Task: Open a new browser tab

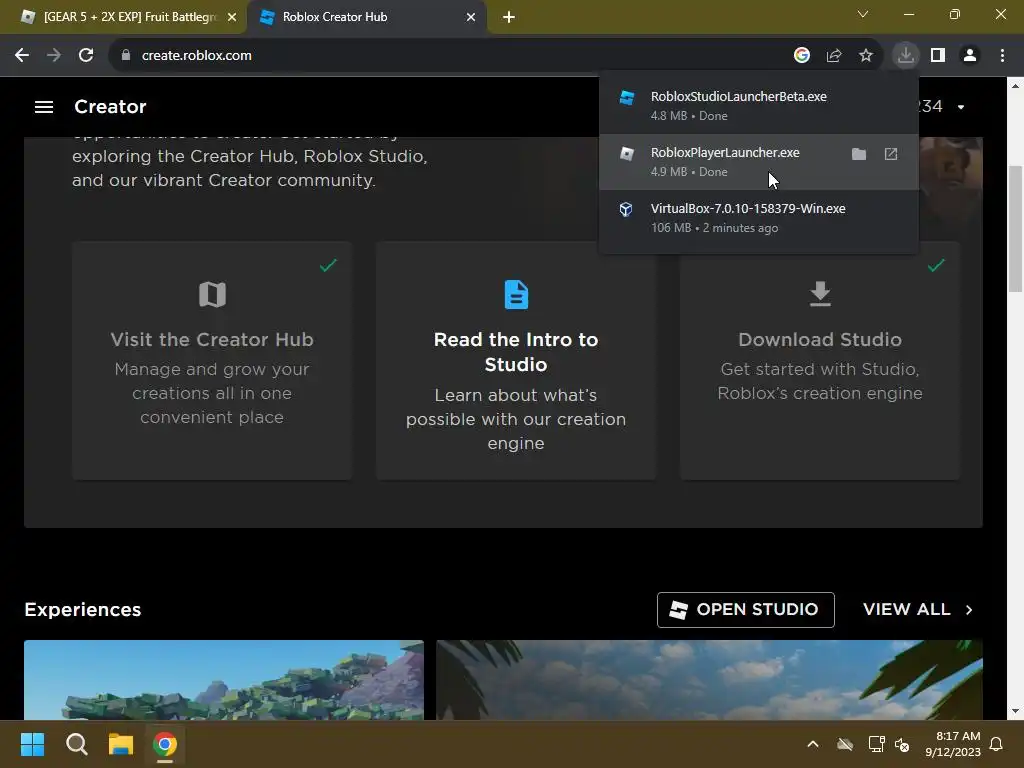Action: (509, 17)
